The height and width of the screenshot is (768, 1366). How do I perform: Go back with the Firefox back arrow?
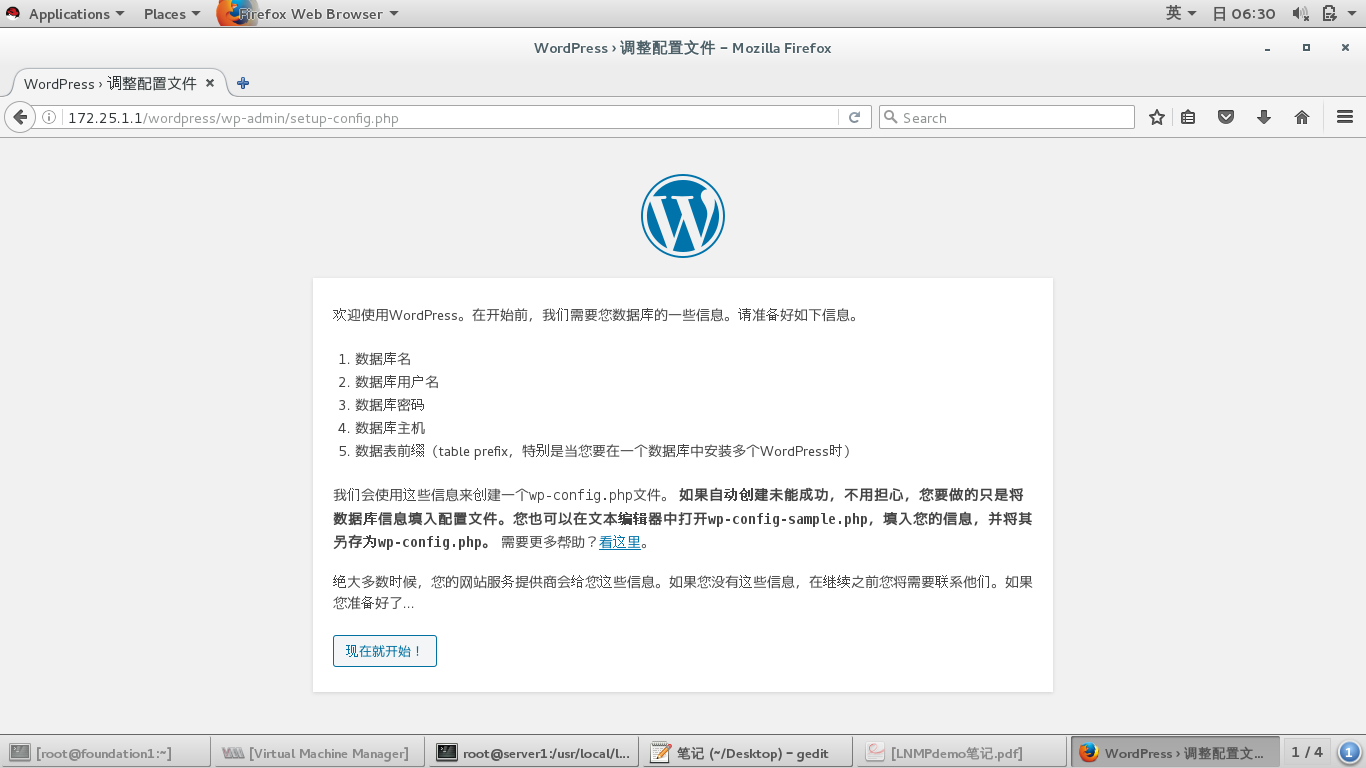[x=19, y=117]
